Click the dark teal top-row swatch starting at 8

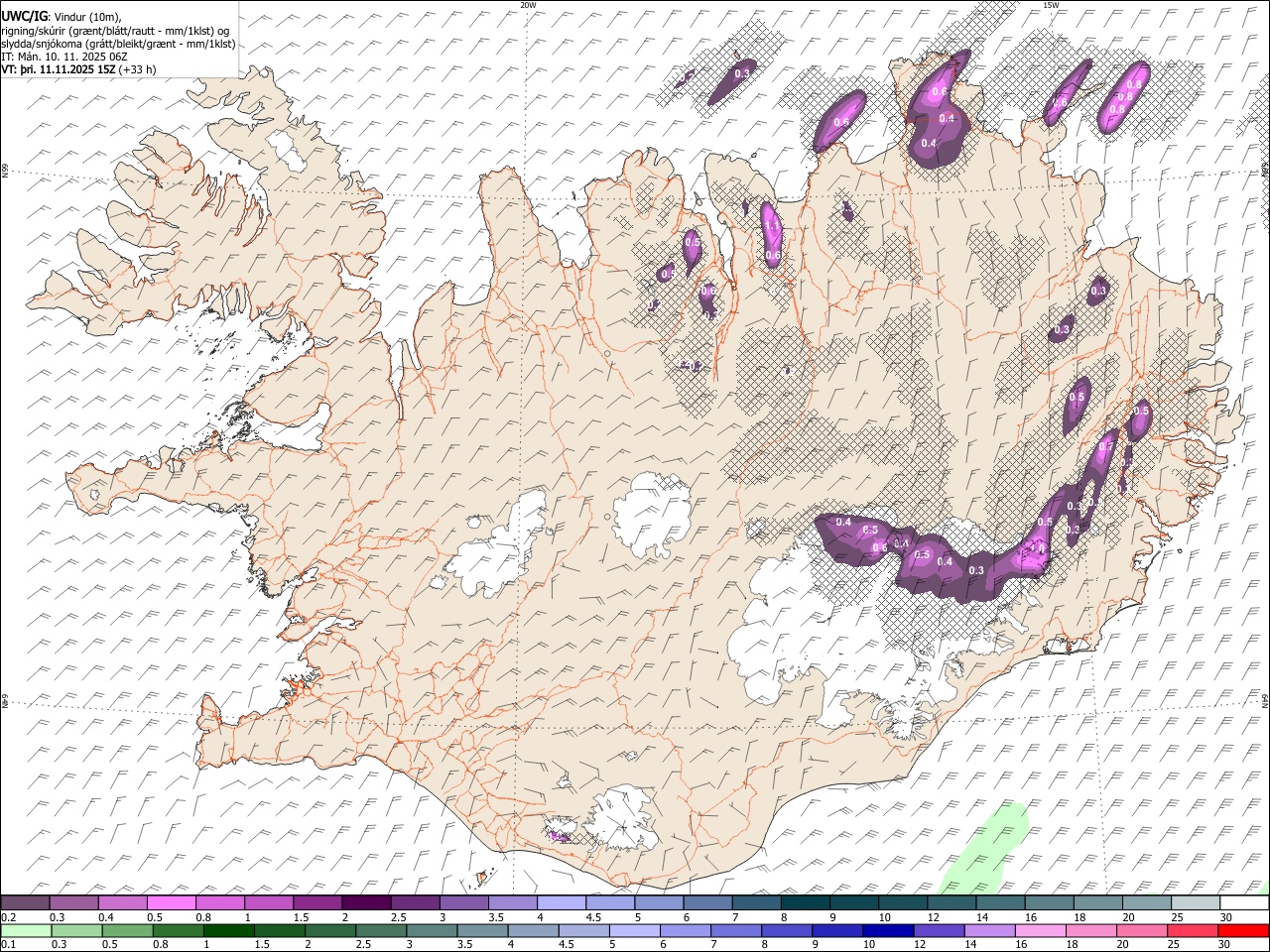point(806,903)
